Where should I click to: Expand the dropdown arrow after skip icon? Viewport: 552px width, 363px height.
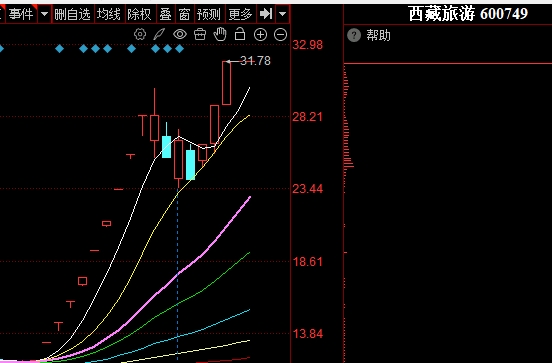tap(282, 14)
